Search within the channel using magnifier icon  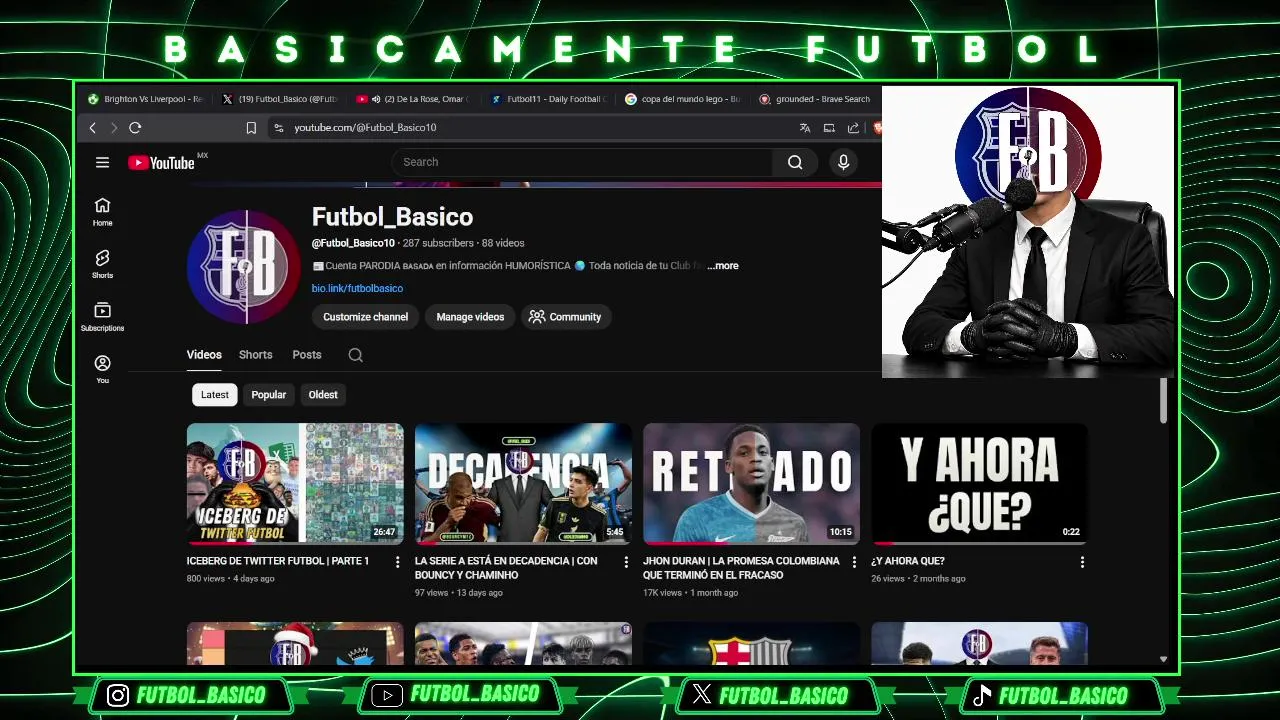(x=355, y=355)
